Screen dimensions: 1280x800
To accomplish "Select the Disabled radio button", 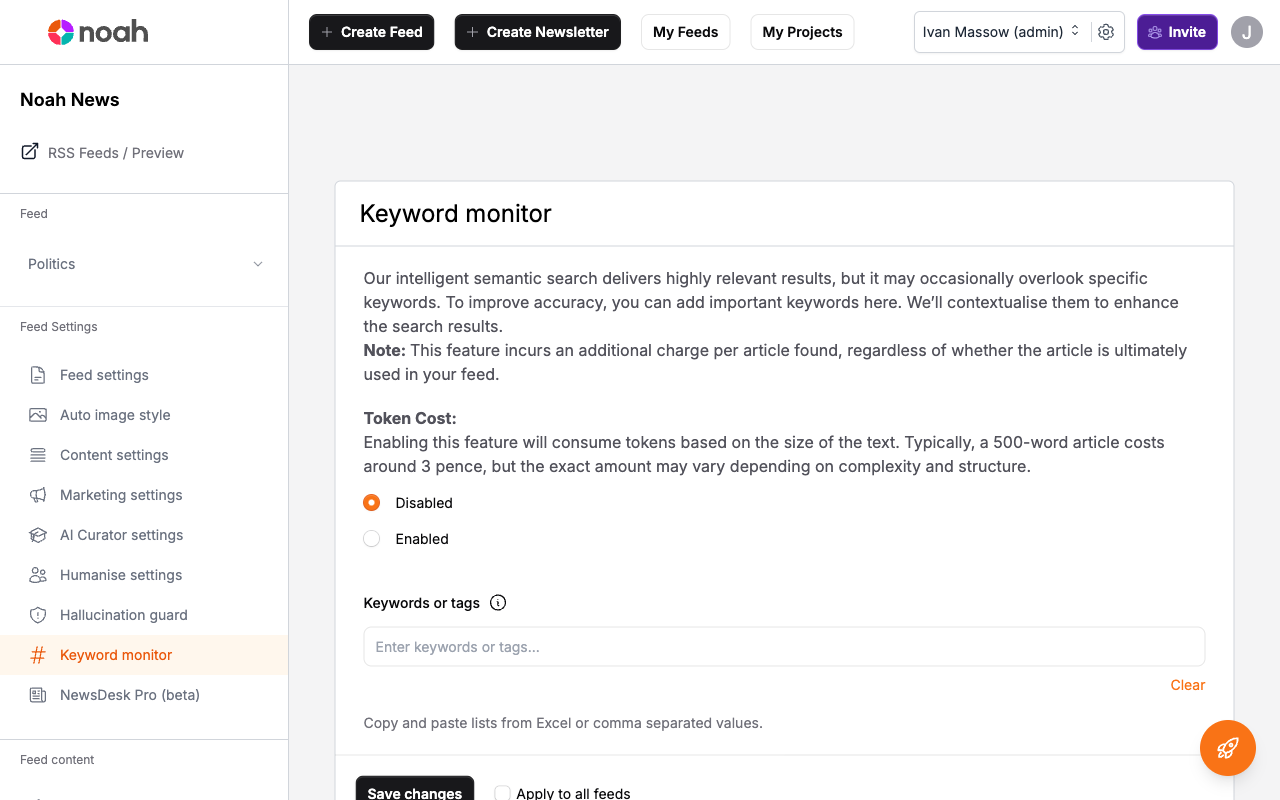I will (x=371, y=503).
